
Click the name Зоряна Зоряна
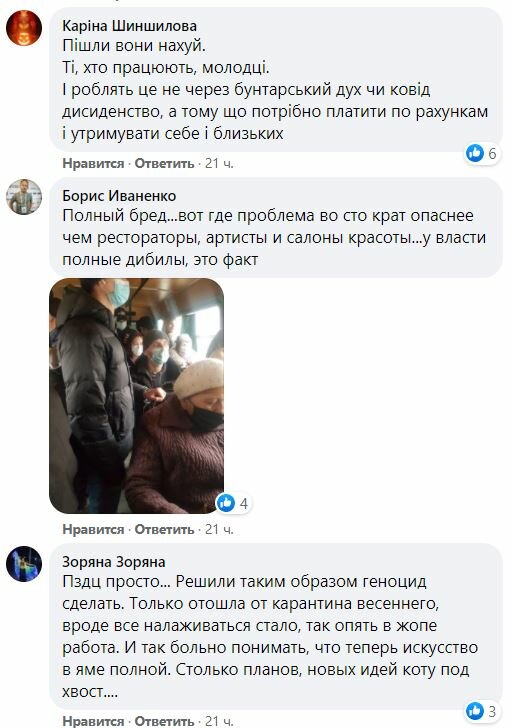[x=114, y=562]
